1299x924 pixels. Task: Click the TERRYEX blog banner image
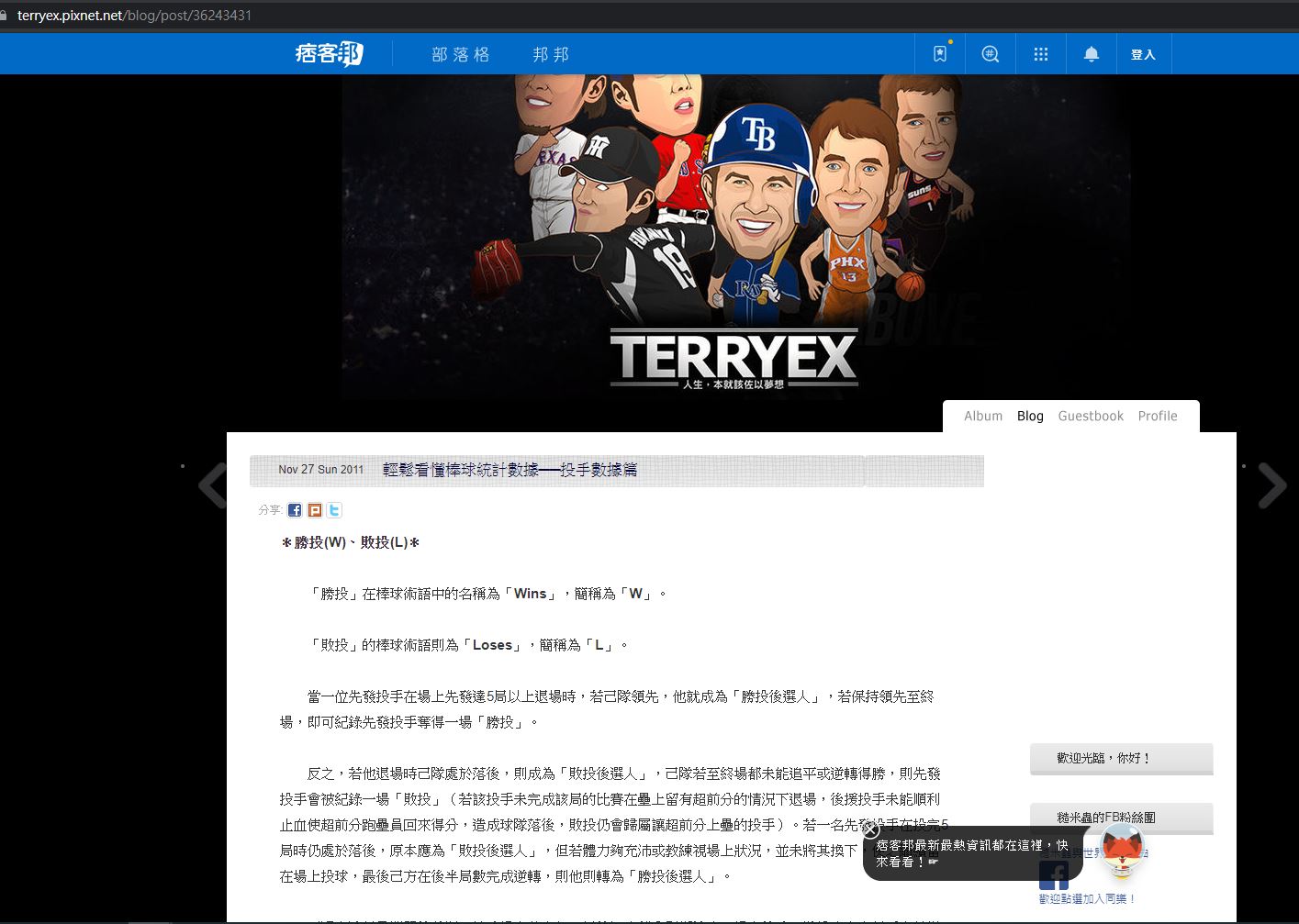(735, 237)
